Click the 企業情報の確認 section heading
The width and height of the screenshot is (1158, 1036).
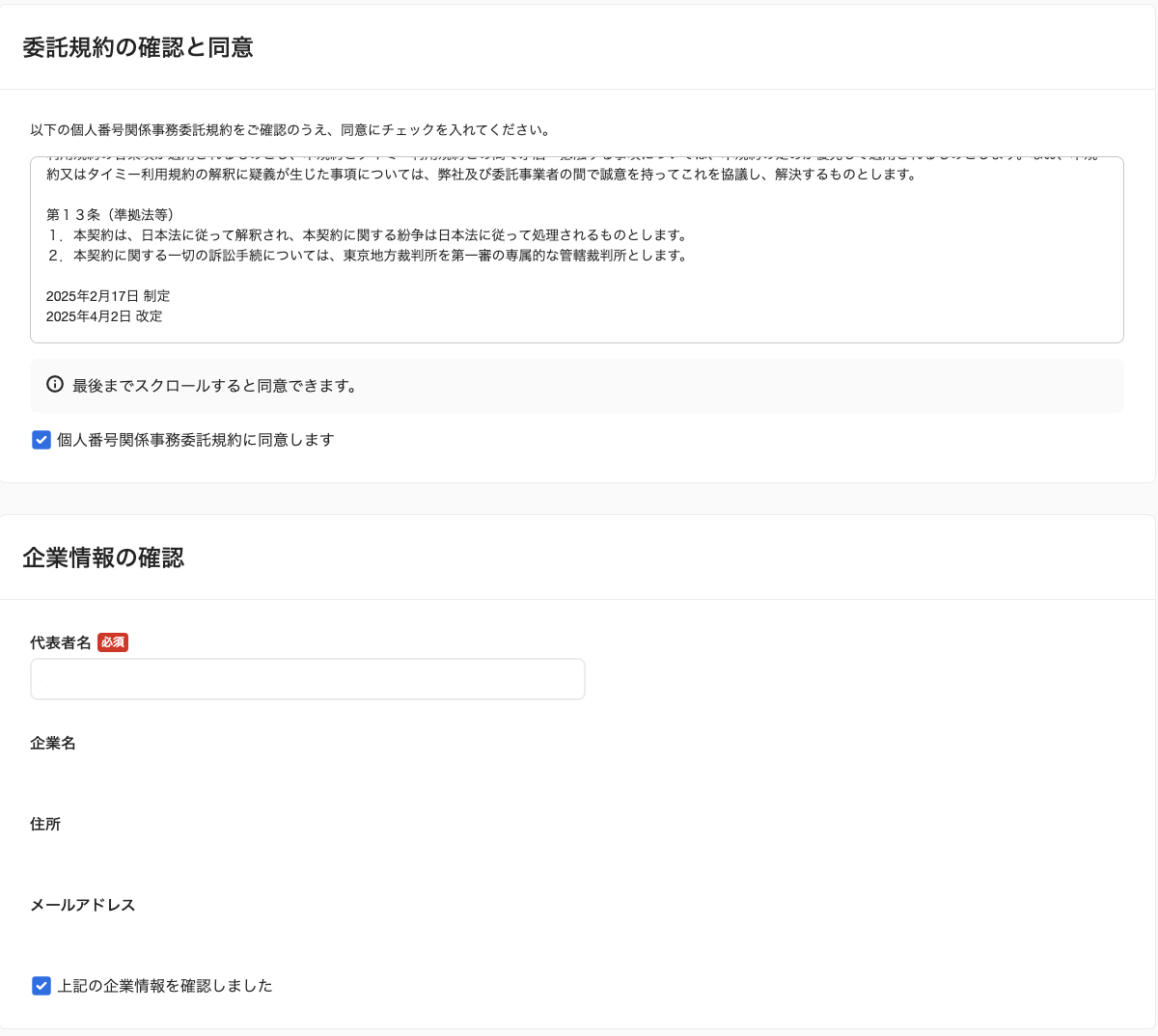click(x=103, y=558)
